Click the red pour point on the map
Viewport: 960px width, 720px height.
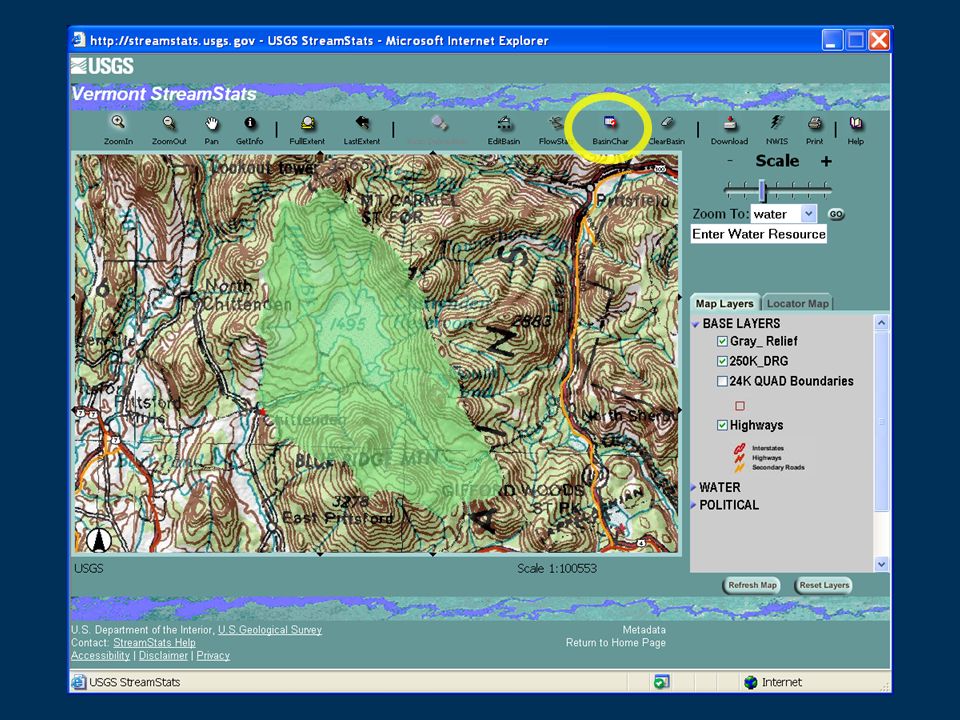tap(263, 412)
